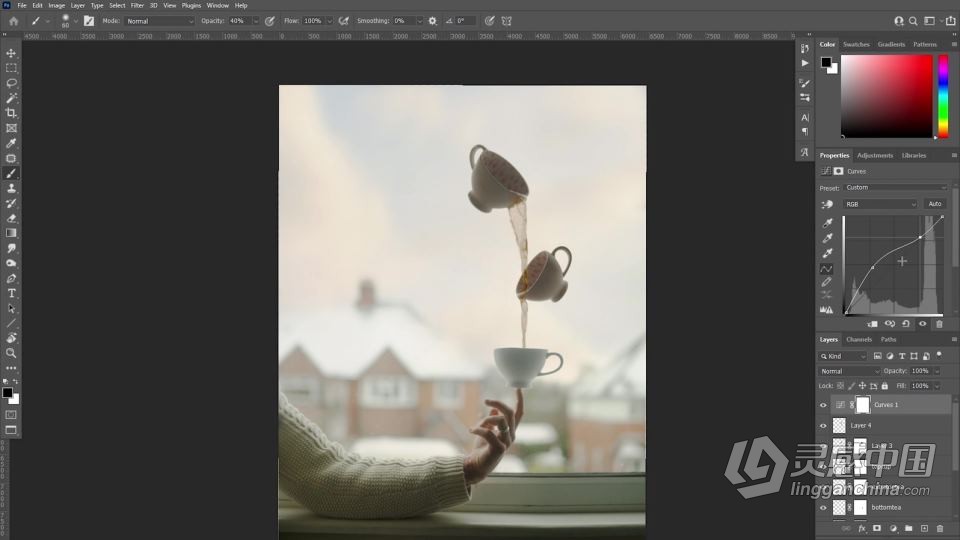This screenshot has height=540, width=960.
Task: Select the Brush tool in the left toolbar
Action: [x=11, y=173]
